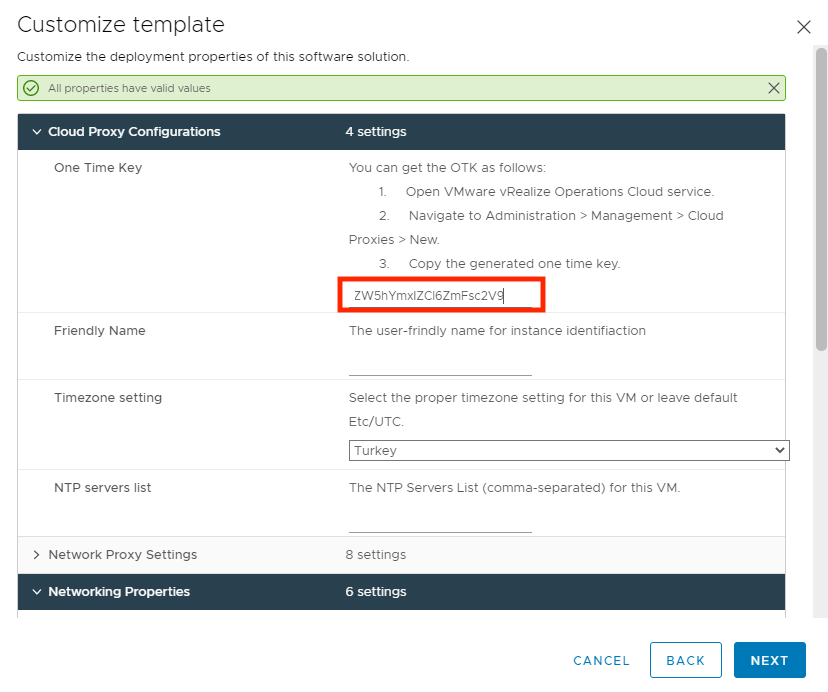Dismiss the valid values notification banner
This screenshot has width=828, height=692.
click(773, 88)
